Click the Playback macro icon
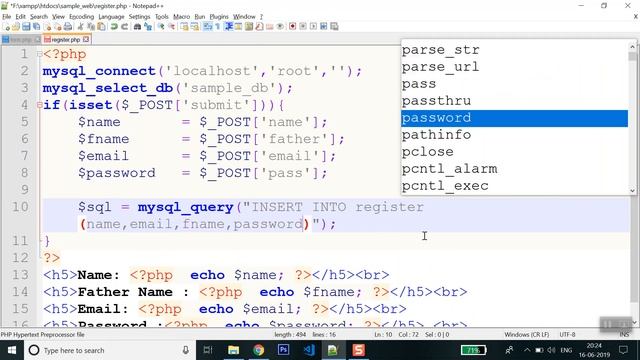Viewport: 640px width, 360px height. pos(313,27)
